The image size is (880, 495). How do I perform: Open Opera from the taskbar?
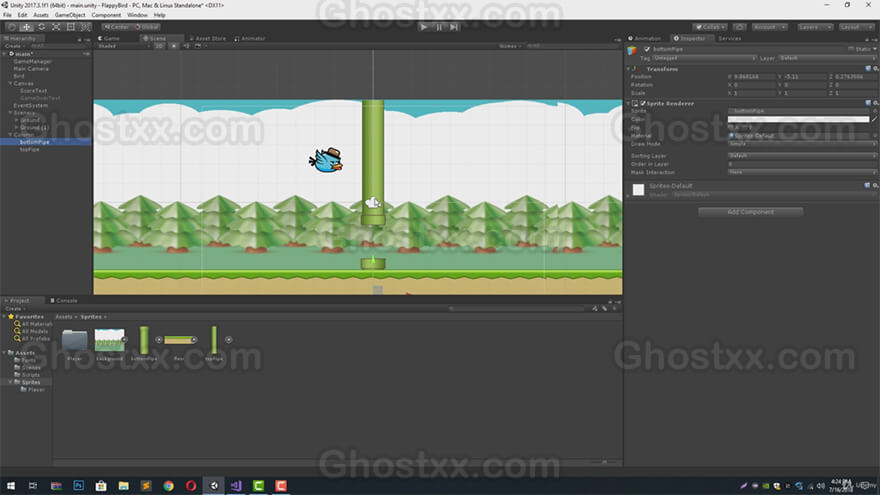click(x=191, y=485)
